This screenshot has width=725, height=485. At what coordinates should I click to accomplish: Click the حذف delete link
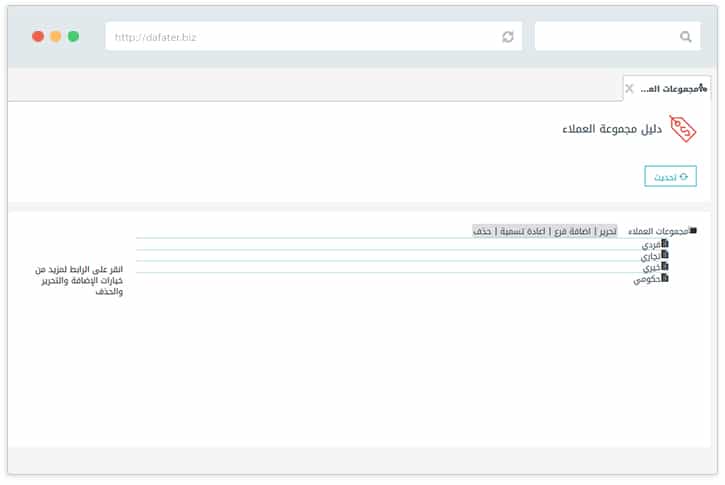pyautogui.click(x=482, y=231)
